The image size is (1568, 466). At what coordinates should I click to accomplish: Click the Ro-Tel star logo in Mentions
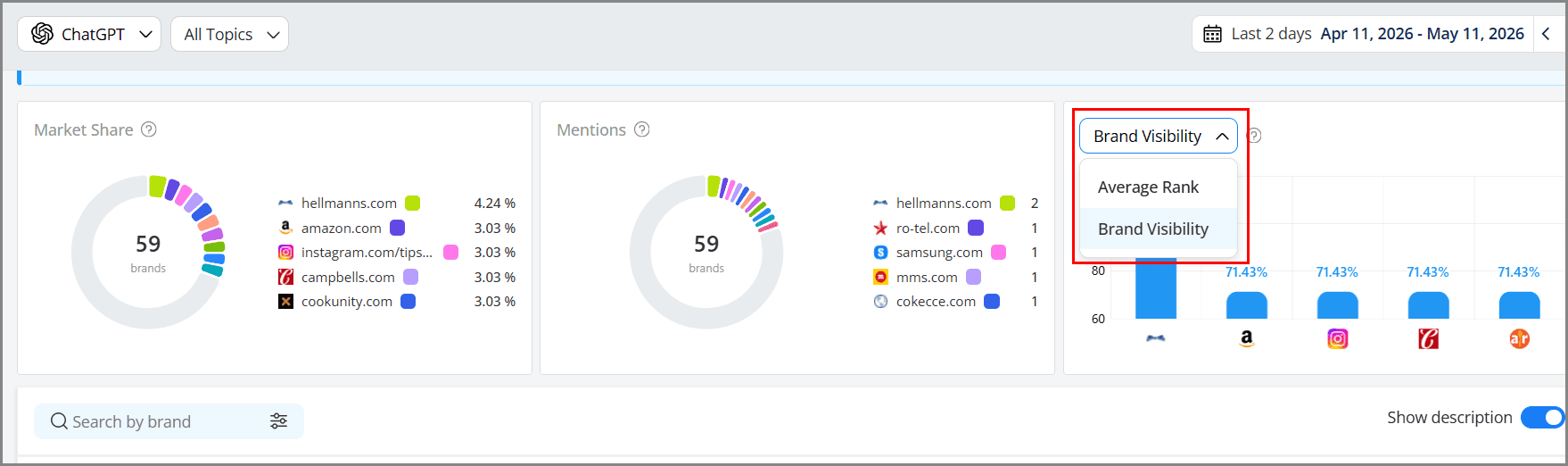[x=880, y=229]
